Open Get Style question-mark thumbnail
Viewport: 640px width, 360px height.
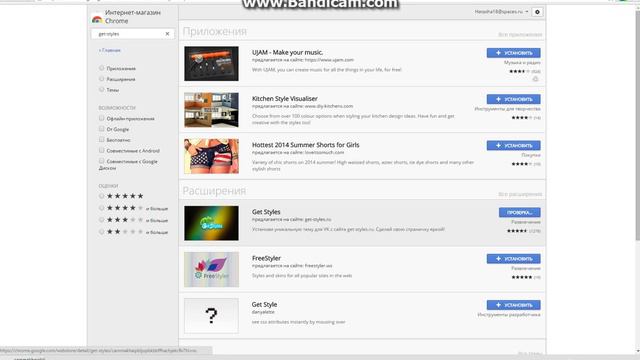coord(211,316)
